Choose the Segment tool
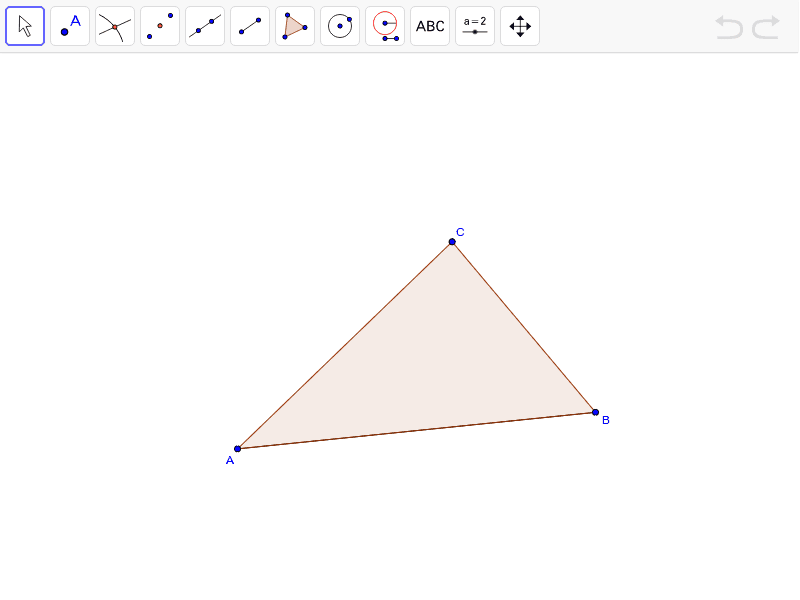The image size is (800, 600). click(x=250, y=26)
